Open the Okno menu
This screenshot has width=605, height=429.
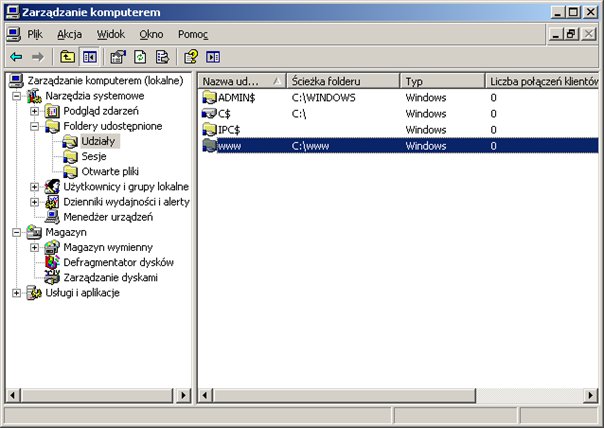coord(151,35)
